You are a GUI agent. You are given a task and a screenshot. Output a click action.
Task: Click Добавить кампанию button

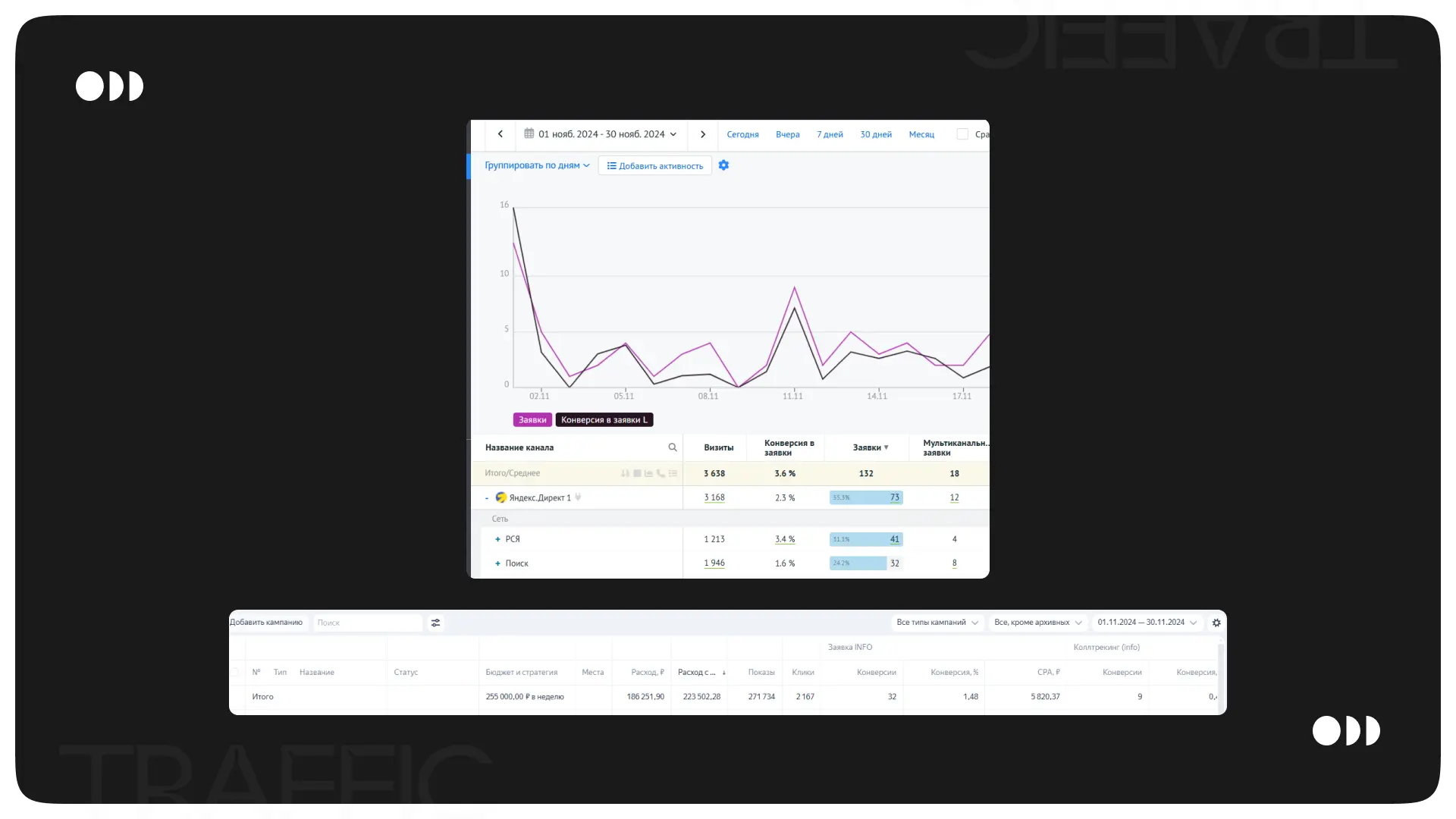(267, 623)
